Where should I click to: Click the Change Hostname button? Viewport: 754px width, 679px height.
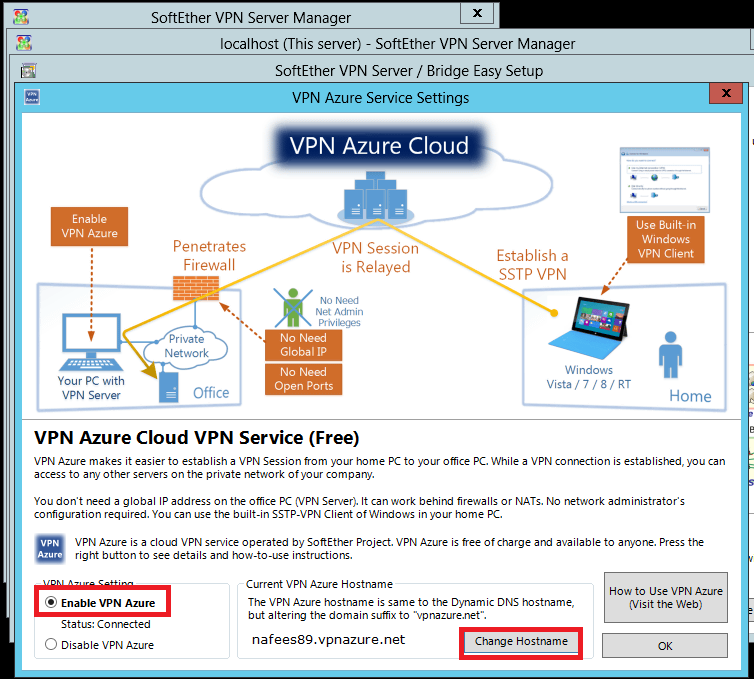pos(521,641)
